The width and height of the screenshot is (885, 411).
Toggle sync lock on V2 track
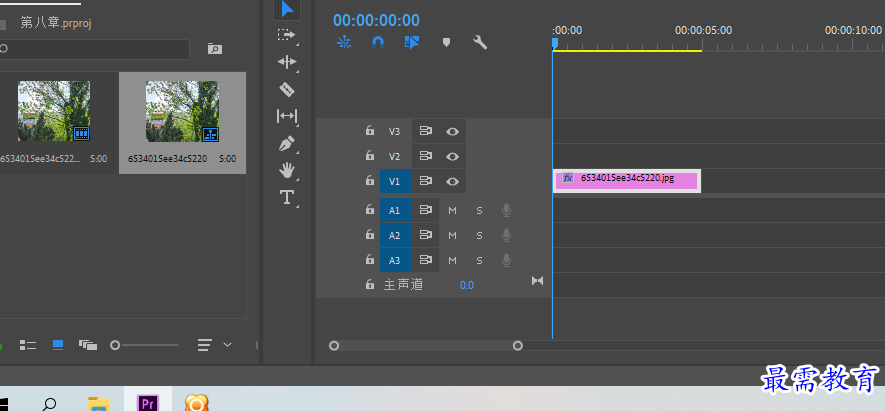(x=426, y=156)
